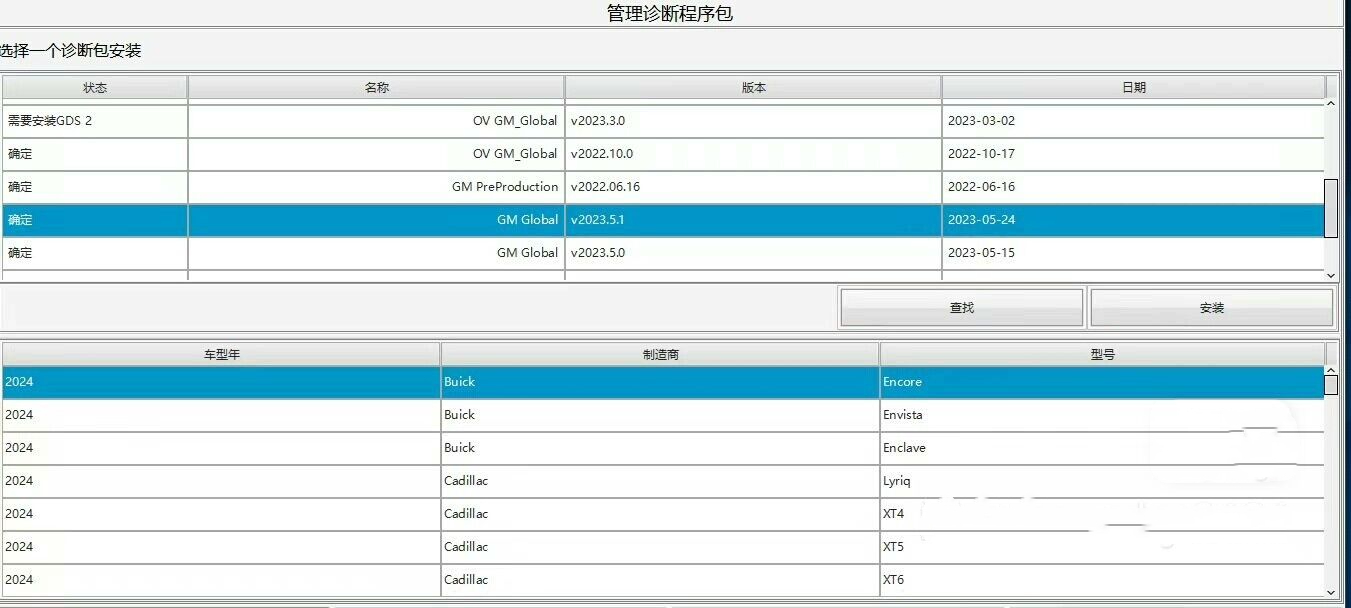Select OV GM_Global v2022.10.0 package row
Viewport: 1351px width, 608px height.
pyautogui.click(x=663, y=154)
